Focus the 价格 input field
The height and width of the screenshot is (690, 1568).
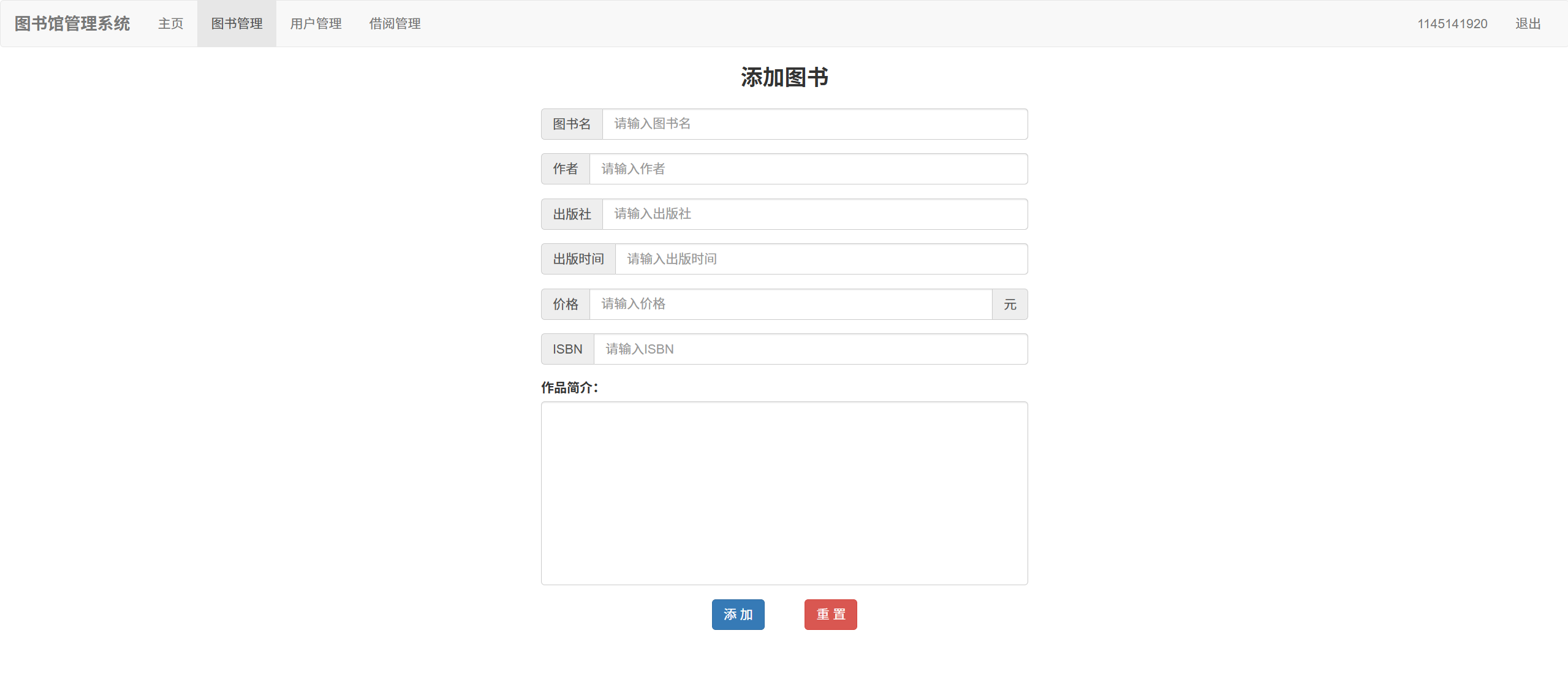790,304
